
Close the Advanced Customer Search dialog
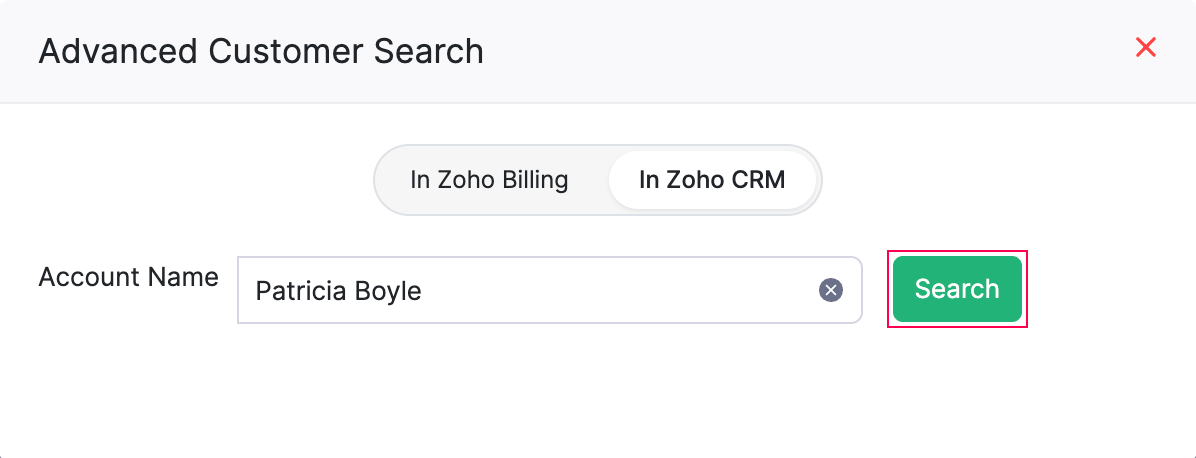tap(1146, 47)
